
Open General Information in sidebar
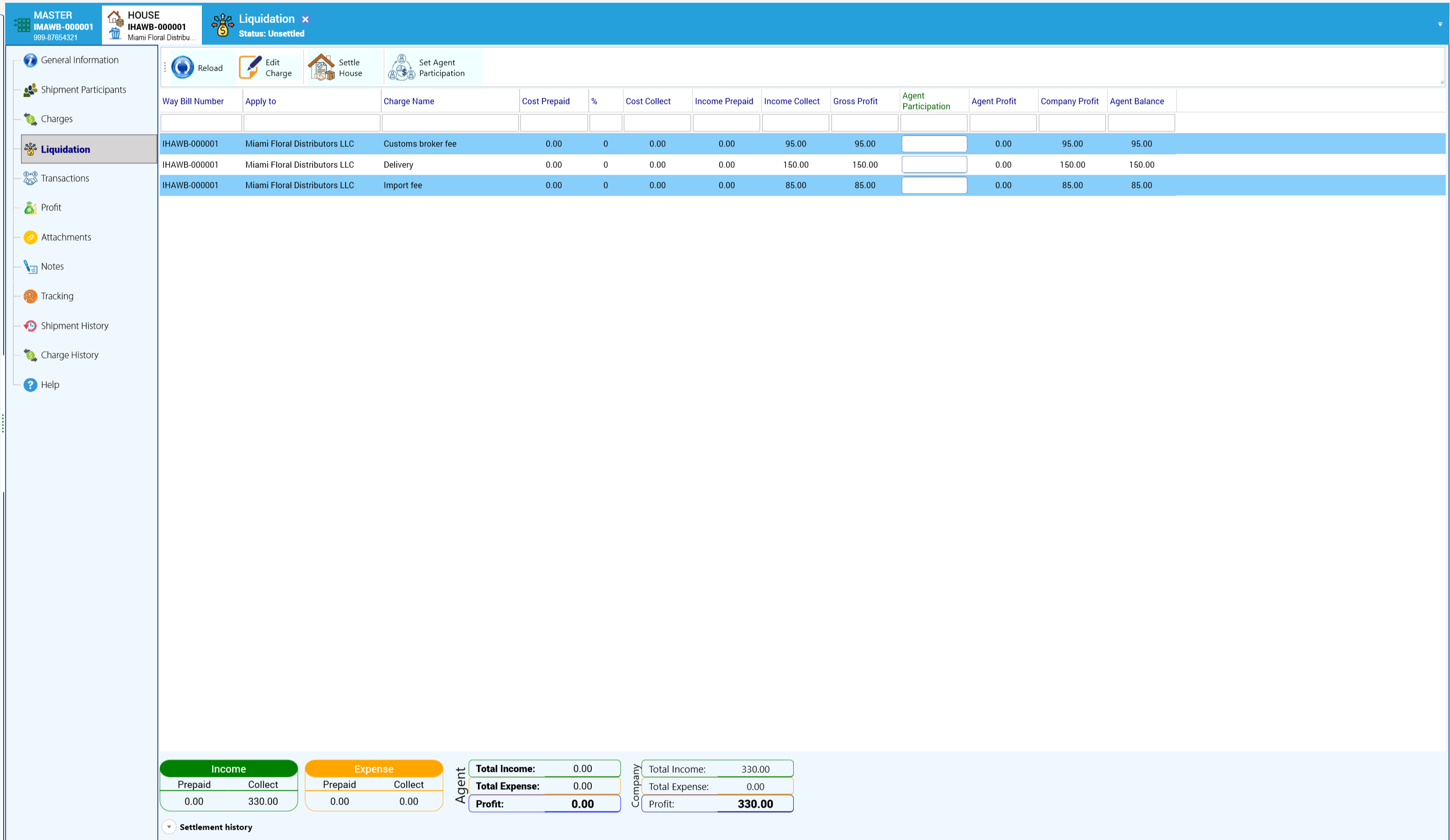tap(79, 60)
